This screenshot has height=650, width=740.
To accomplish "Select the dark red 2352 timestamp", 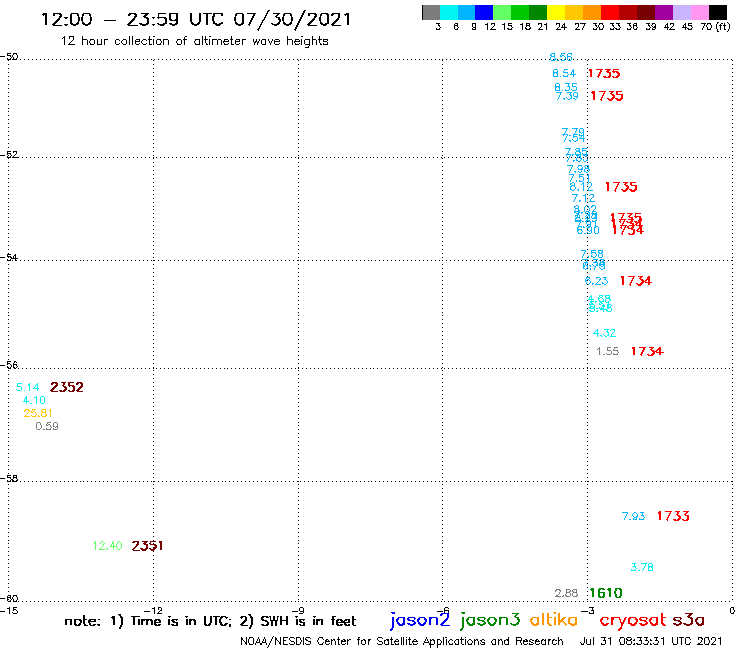I will (67, 387).
